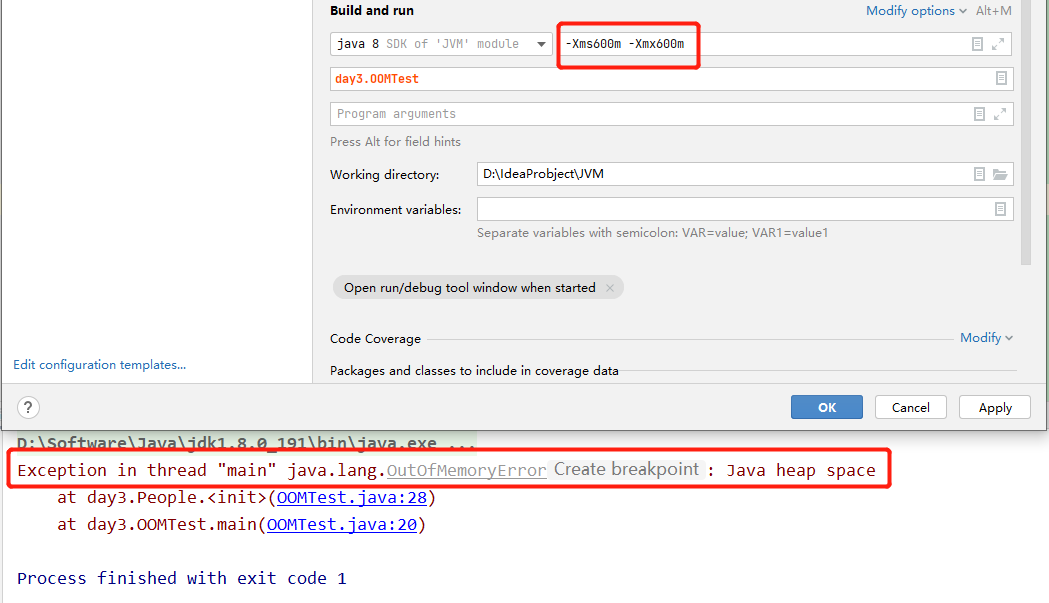The image size is (1049, 603).
Task: Remove 'Open run/debug tool window when started' tag
Action: point(609,288)
